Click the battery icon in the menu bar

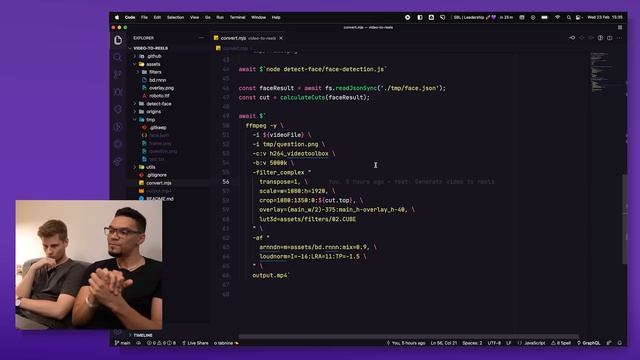[x=544, y=18]
